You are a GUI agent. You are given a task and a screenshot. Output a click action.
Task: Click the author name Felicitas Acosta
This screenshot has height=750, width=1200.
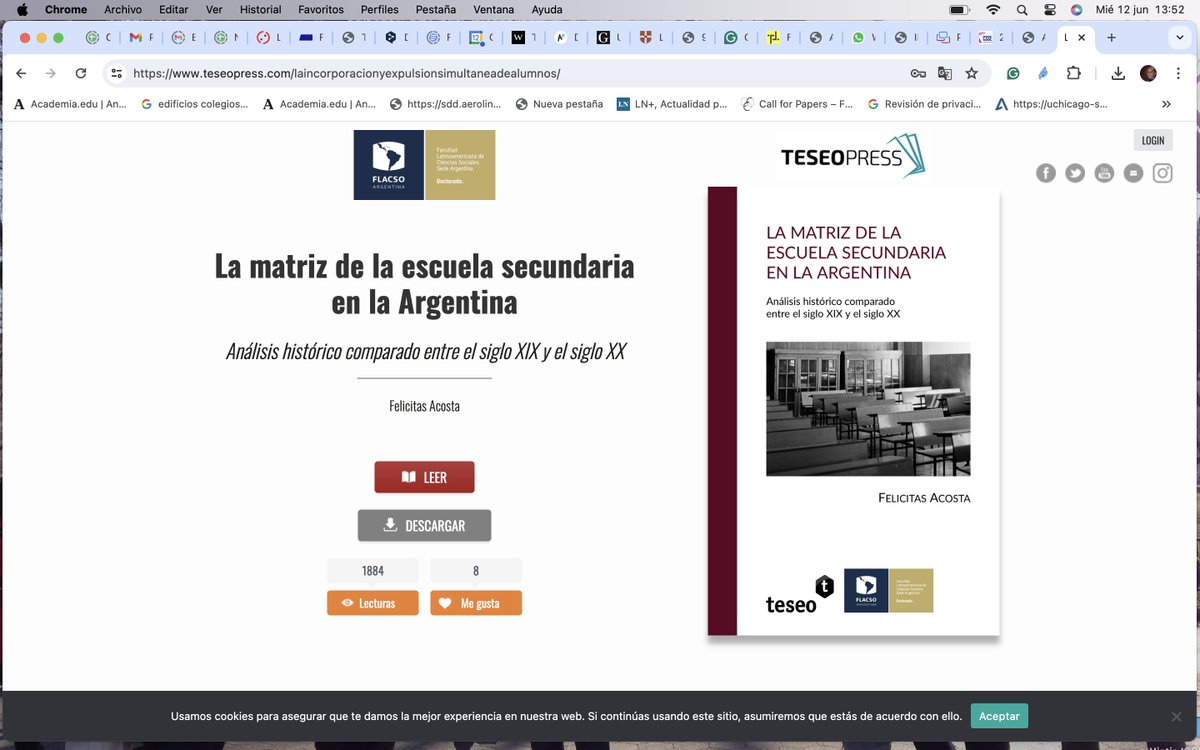424,406
